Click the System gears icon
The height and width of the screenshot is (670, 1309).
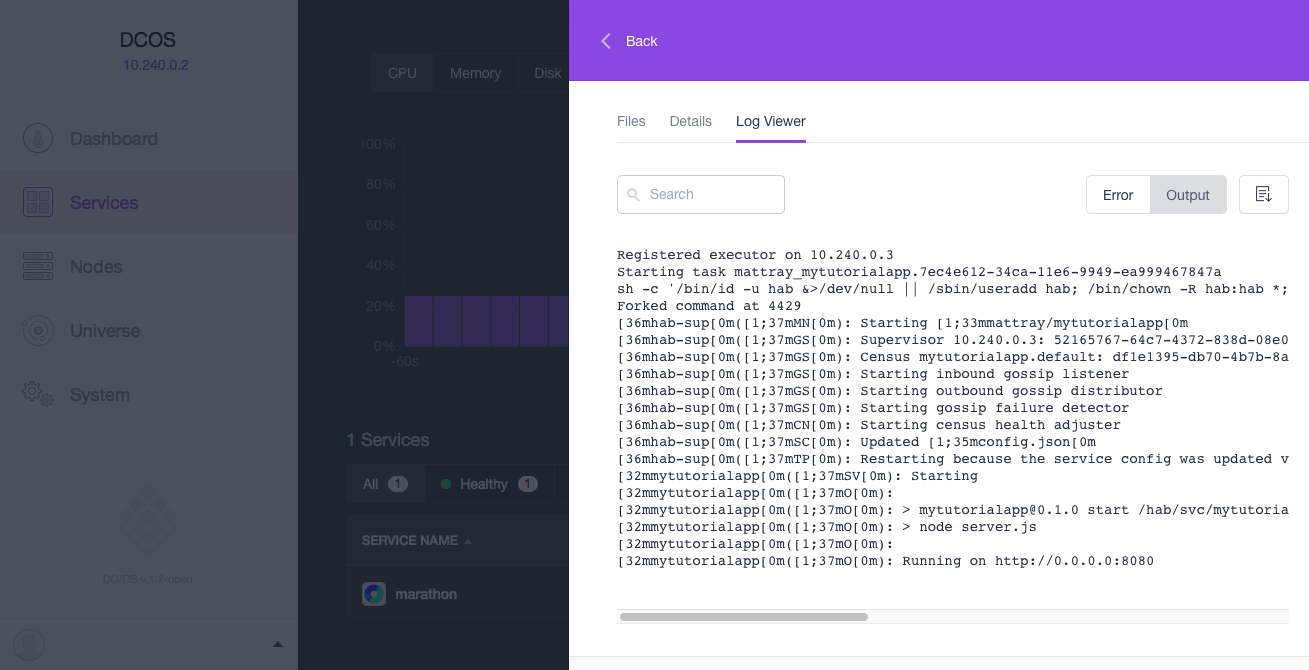(37, 394)
